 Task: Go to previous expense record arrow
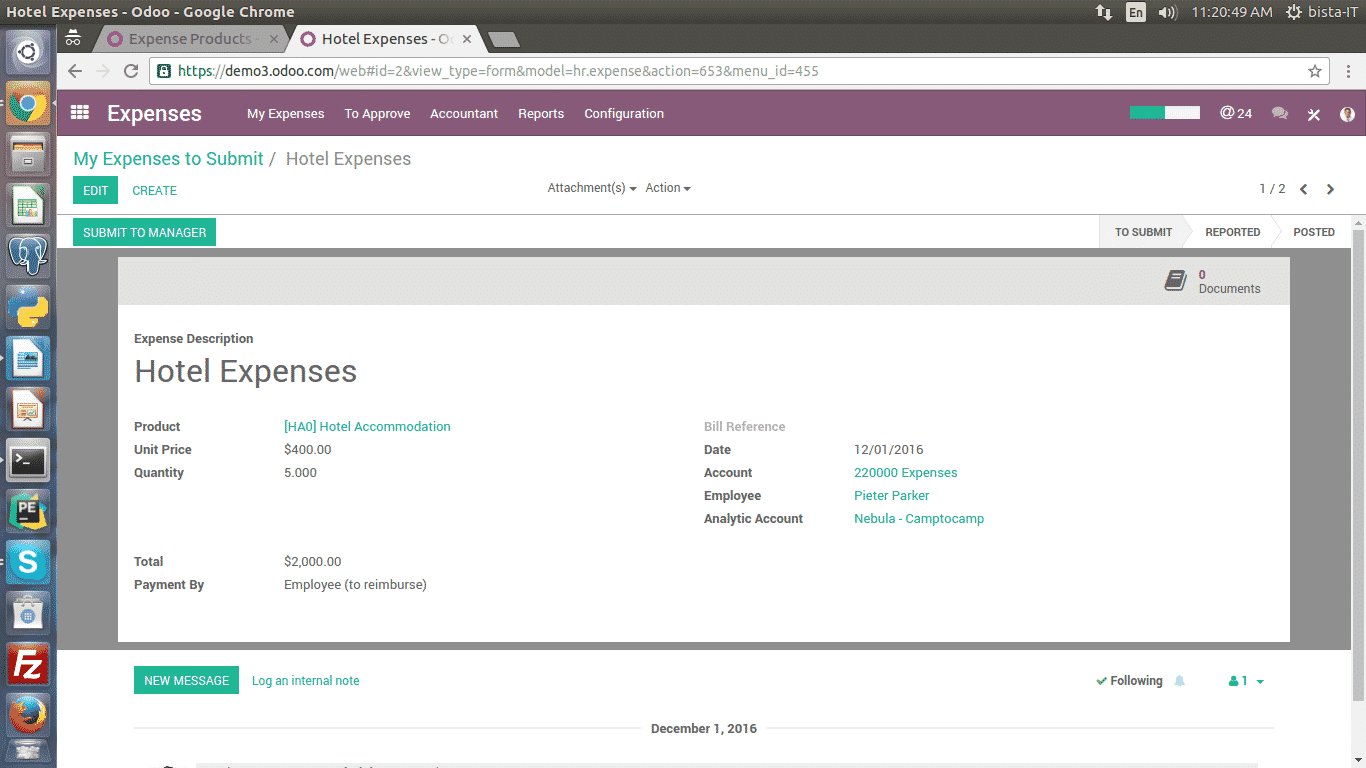tap(1304, 189)
